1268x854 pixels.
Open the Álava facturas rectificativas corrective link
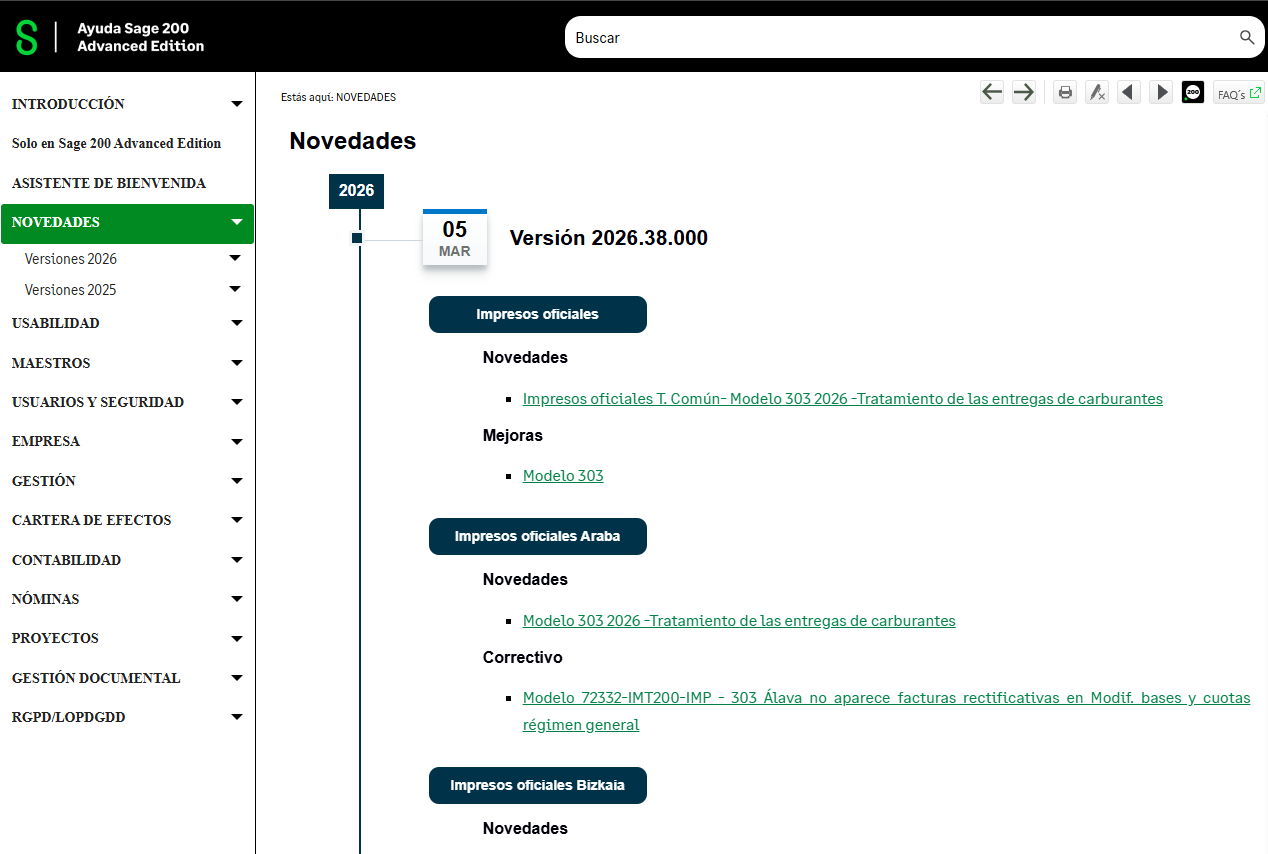886,698
